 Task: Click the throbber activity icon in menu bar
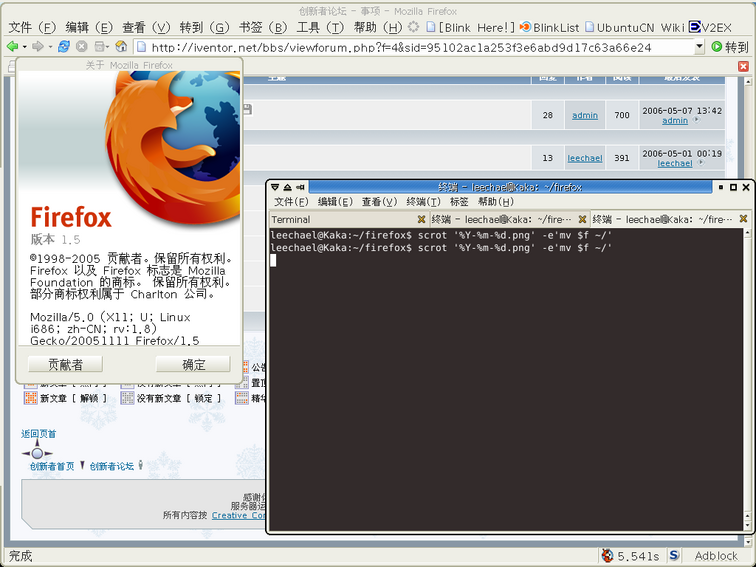pyautogui.click(x=413, y=27)
